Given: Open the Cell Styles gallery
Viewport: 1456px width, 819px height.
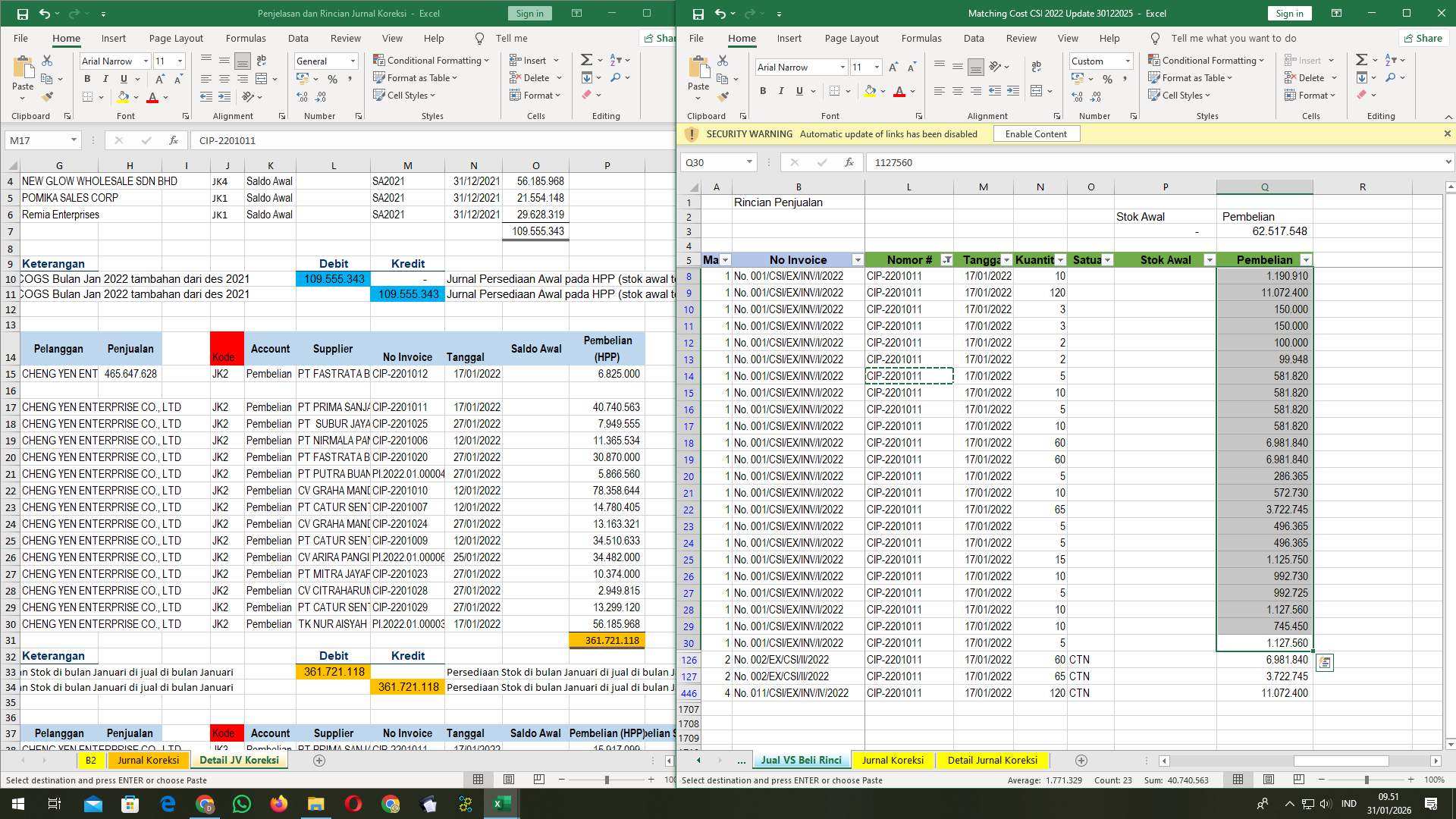Looking at the screenshot, I should point(1180,95).
